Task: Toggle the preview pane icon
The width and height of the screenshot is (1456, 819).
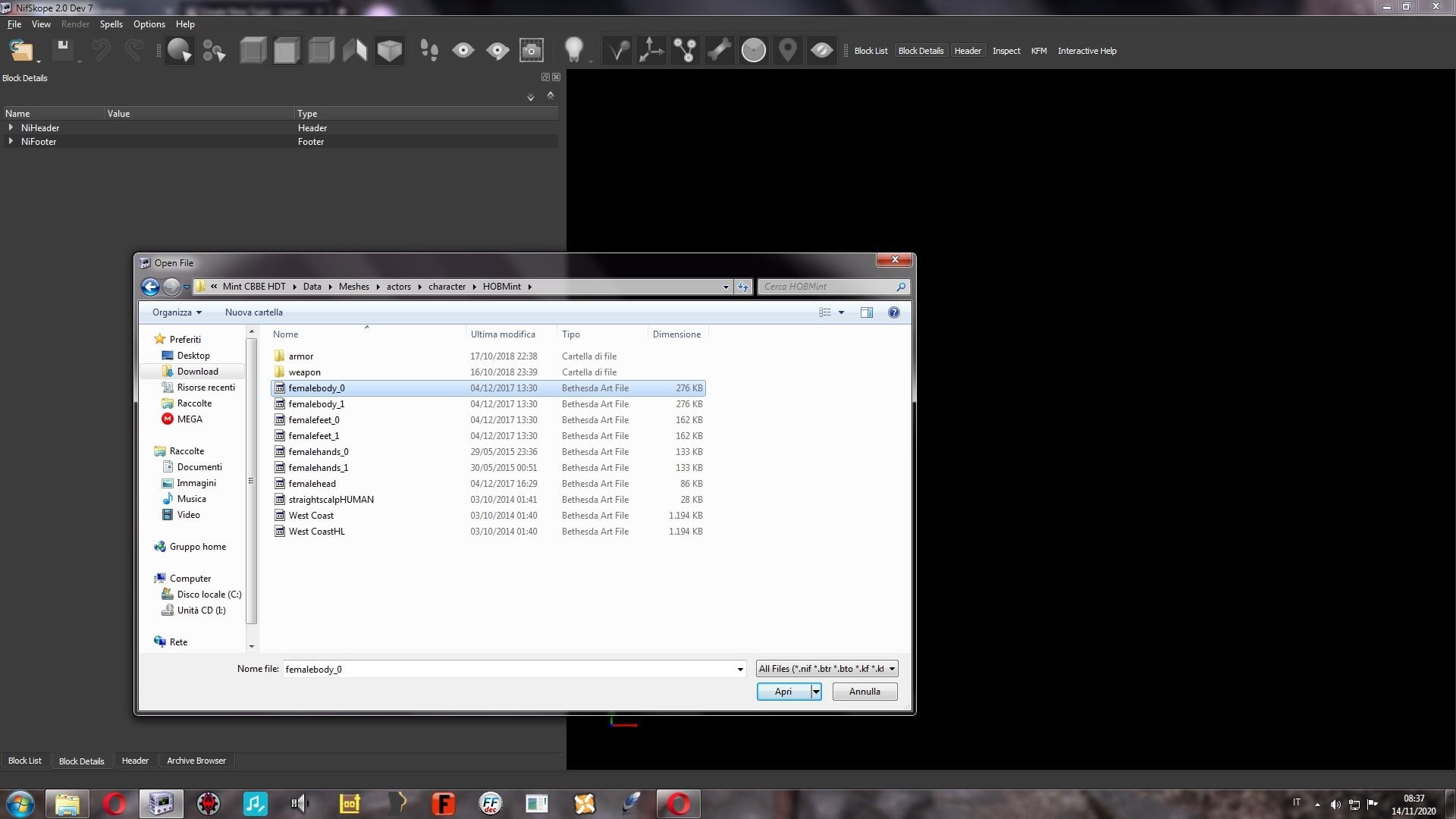Action: (x=867, y=312)
